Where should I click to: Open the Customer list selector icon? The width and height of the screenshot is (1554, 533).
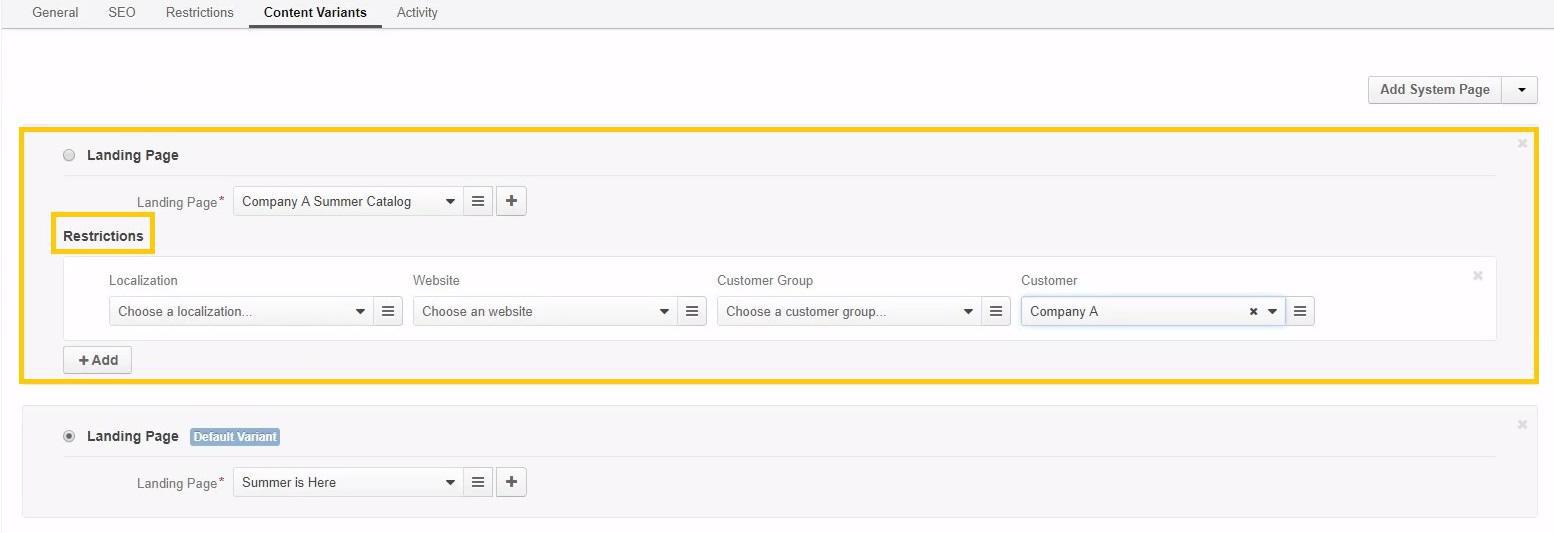point(1300,311)
